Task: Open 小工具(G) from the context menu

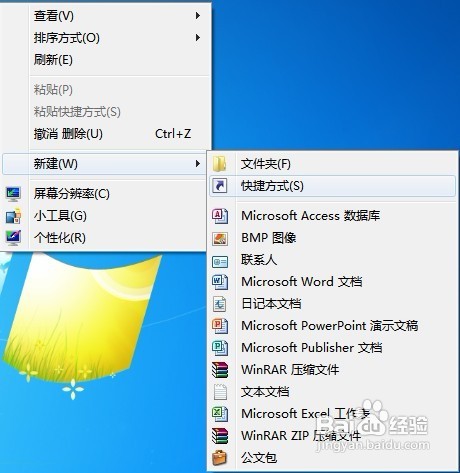Action: pos(104,216)
